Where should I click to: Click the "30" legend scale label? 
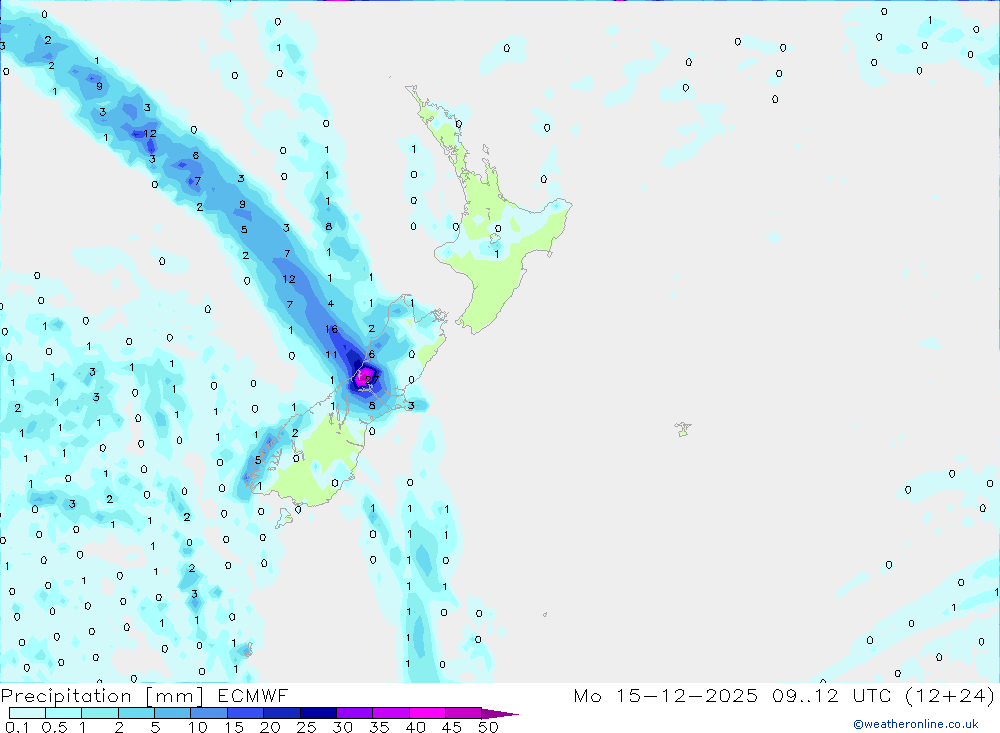pos(343,727)
